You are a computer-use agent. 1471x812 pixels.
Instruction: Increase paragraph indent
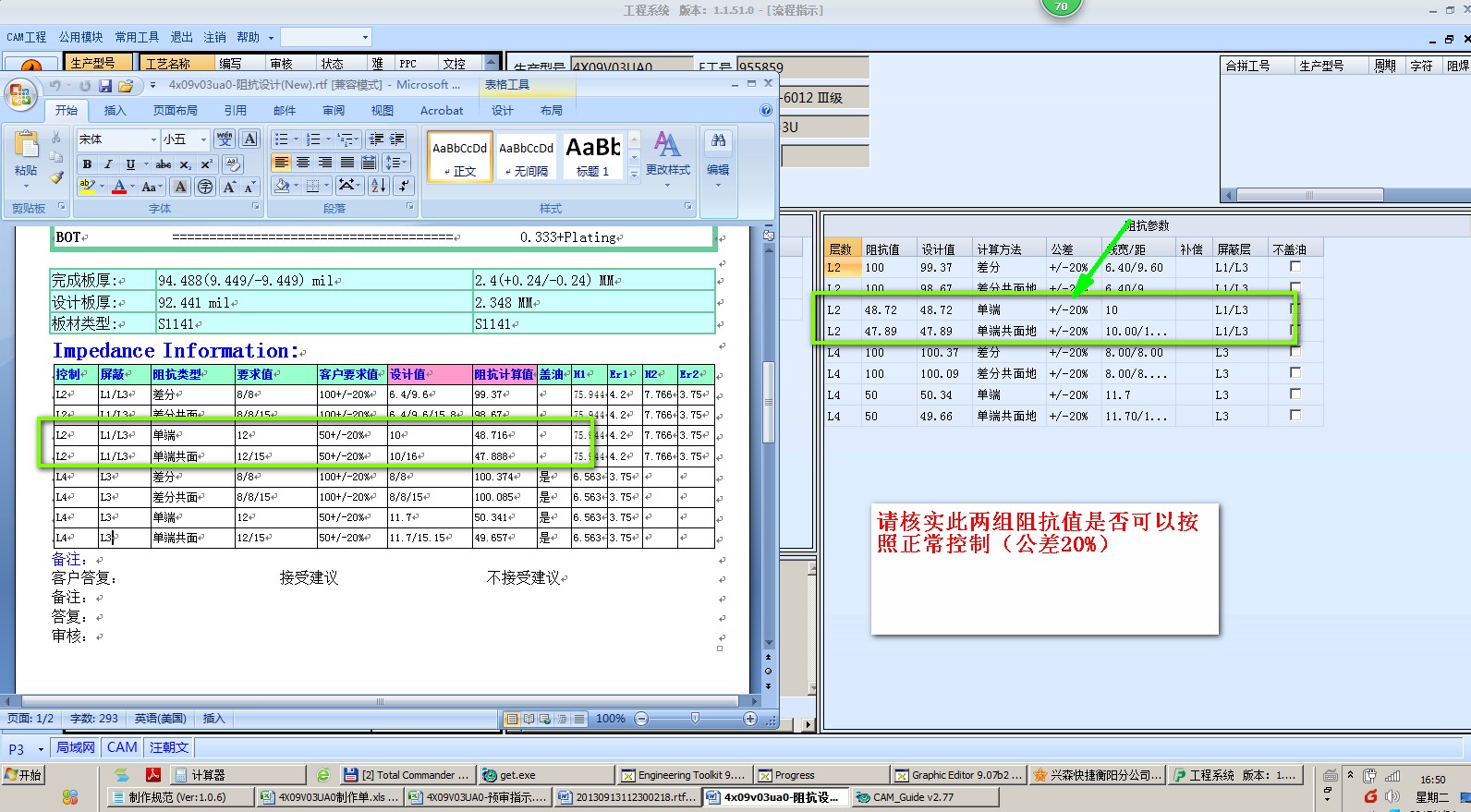[x=397, y=139]
